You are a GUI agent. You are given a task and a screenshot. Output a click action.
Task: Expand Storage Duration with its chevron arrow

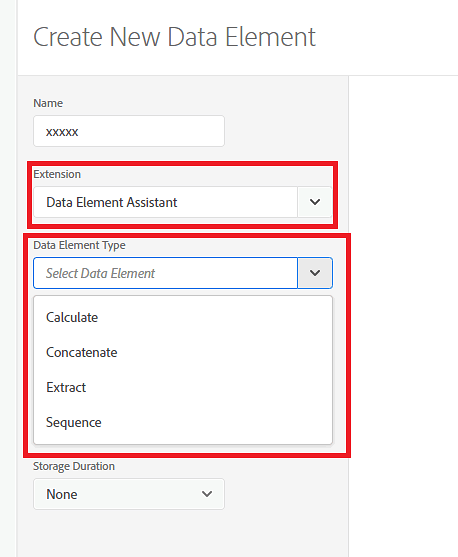207,494
